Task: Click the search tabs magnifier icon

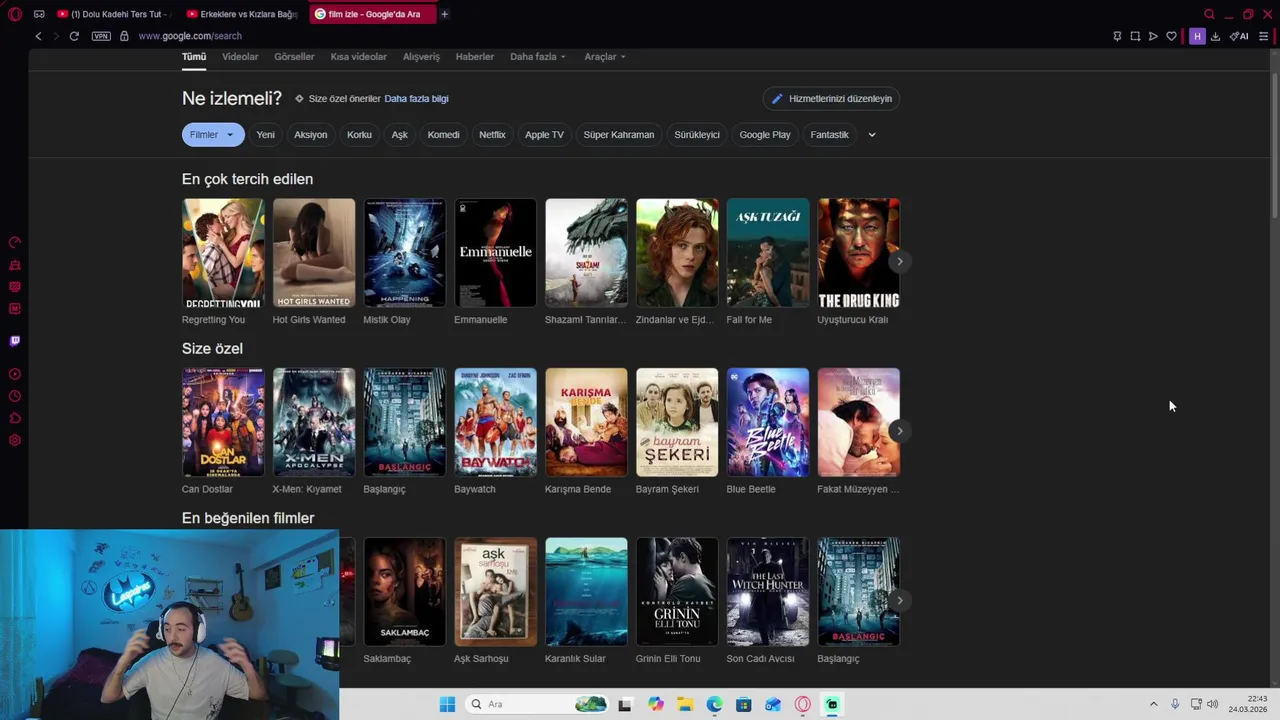Action: click(x=1209, y=14)
